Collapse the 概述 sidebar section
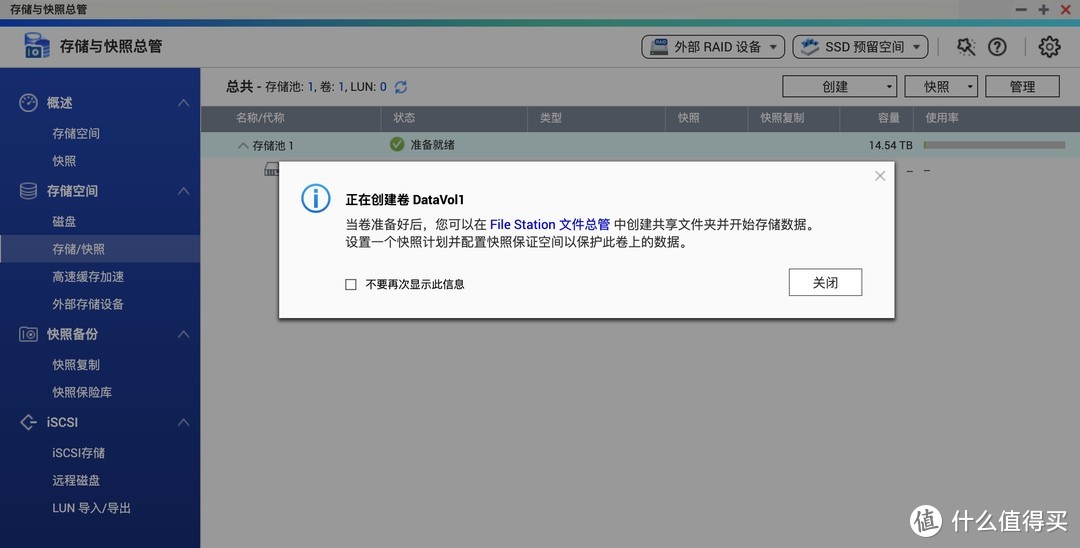 [x=183, y=103]
